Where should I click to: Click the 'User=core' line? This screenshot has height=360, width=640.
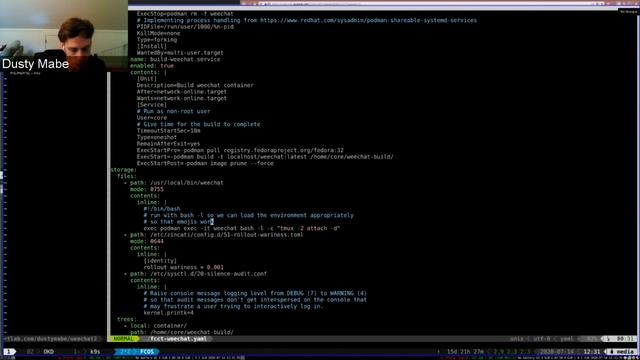(x=152, y=118)
